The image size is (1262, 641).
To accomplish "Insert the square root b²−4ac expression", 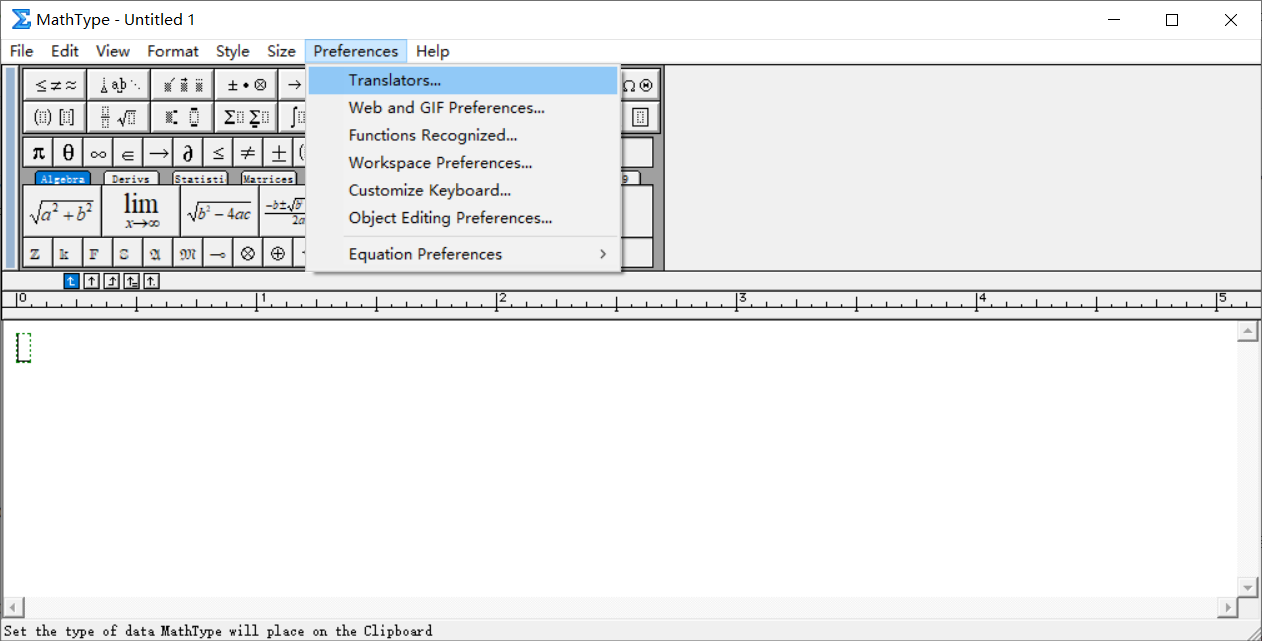I will pos(219,211).
